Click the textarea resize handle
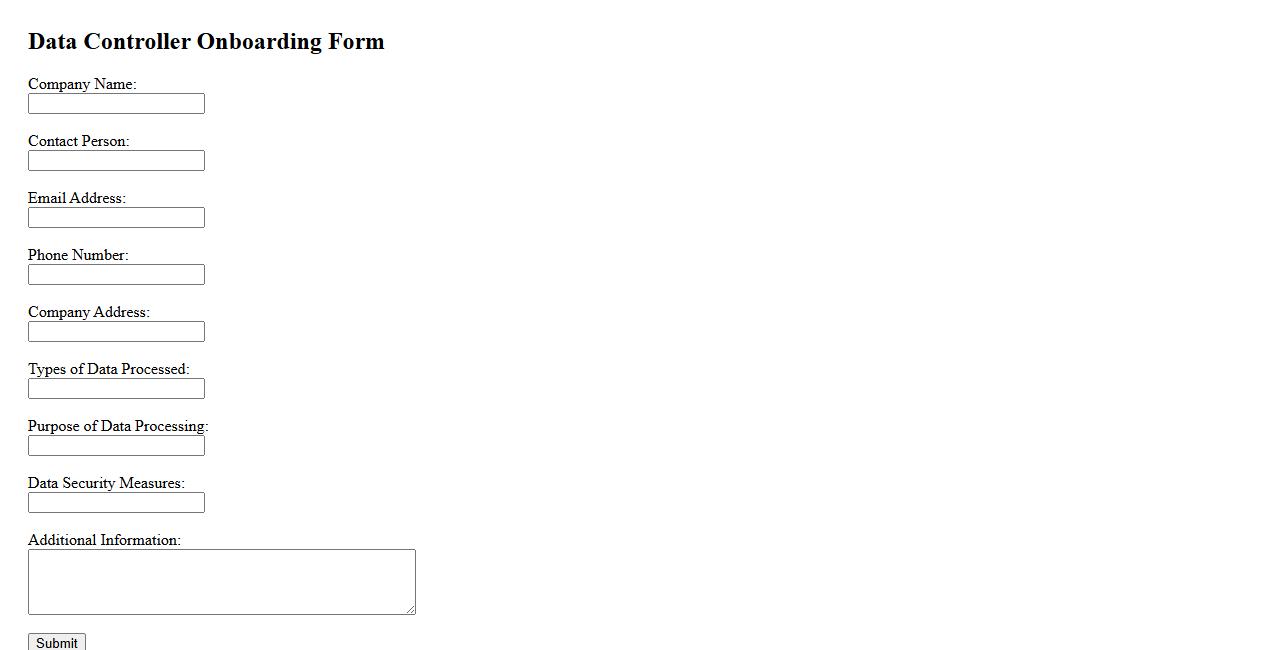This screenshot has width=1278, height=650. pos(410,609)
